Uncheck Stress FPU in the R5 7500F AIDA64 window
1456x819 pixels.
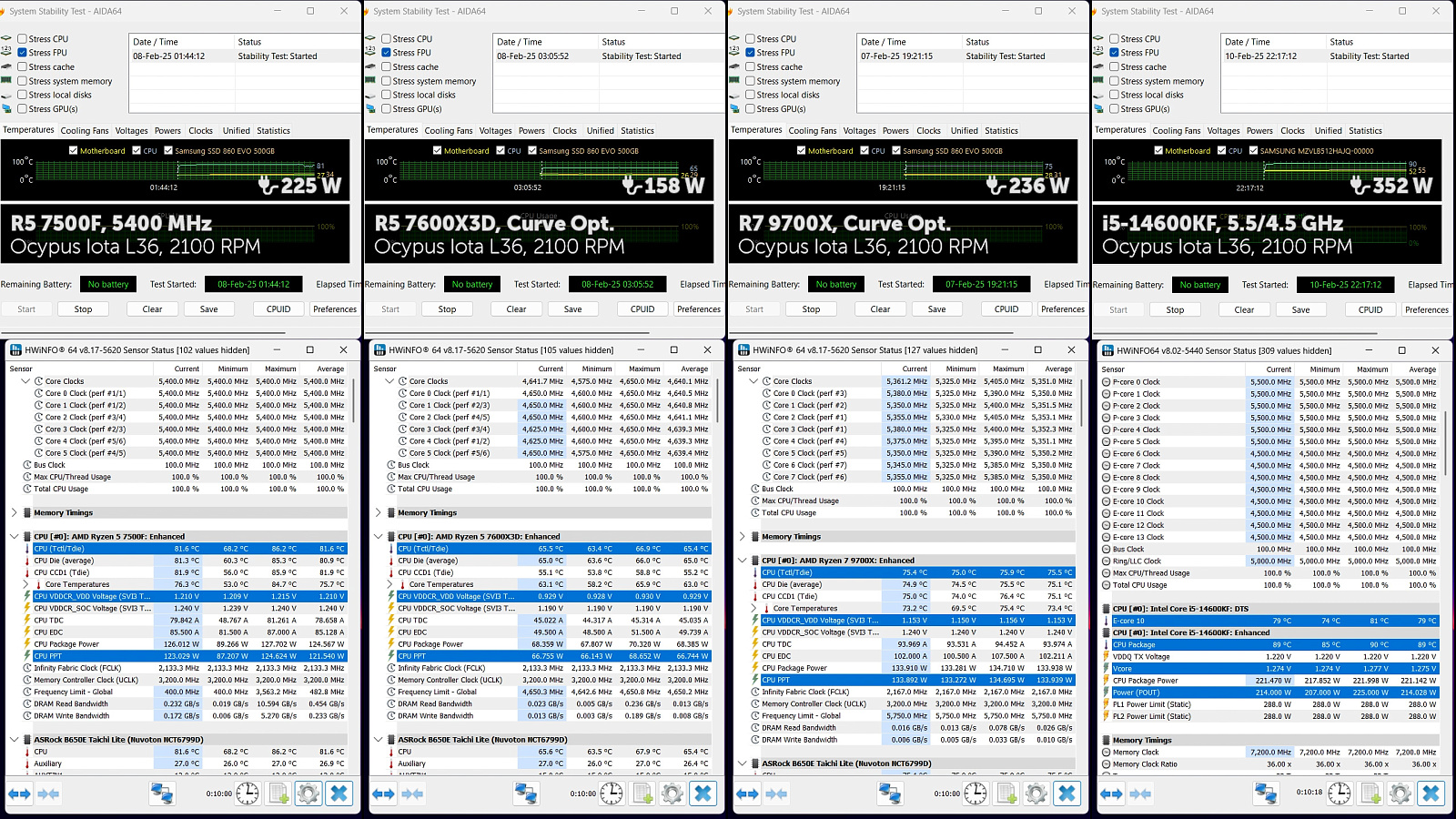tap(22, 53)
